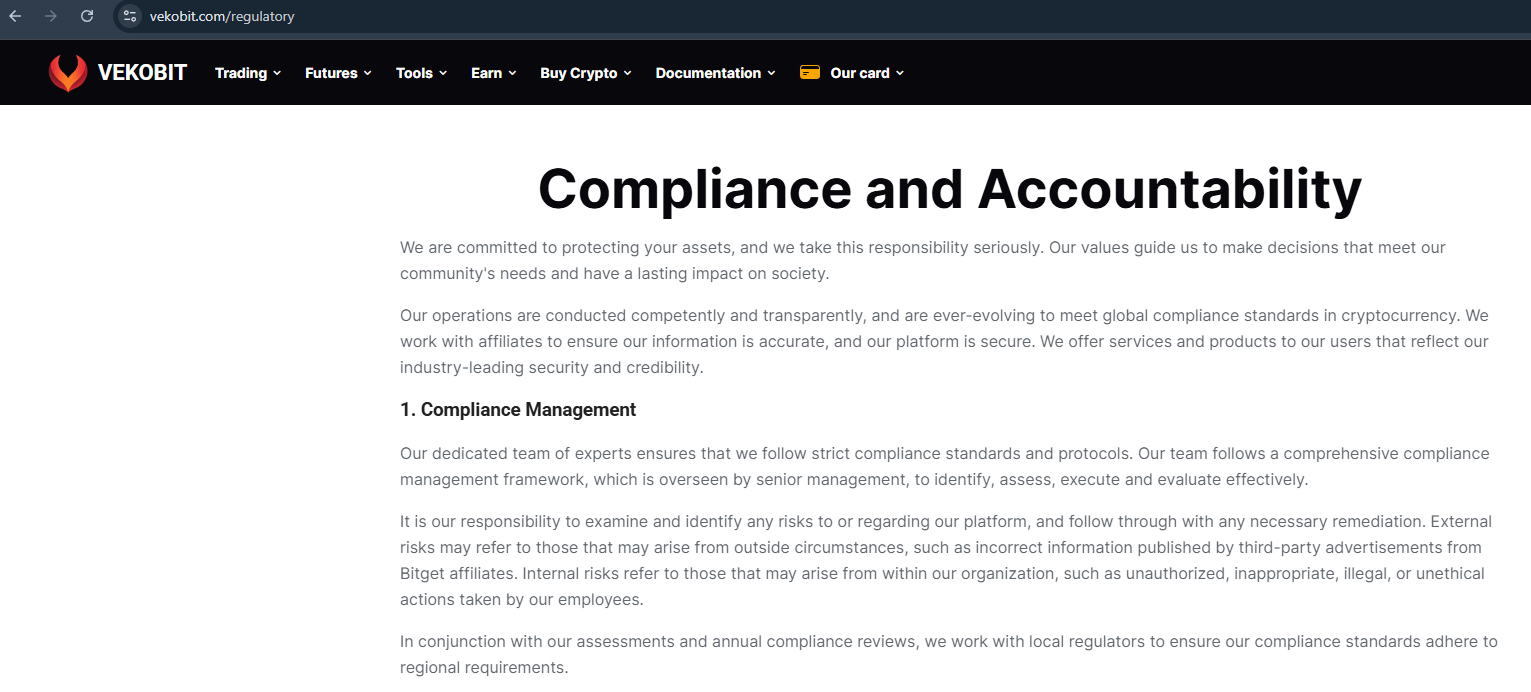
Task: Click the Compliance and Accountability heading
Action: point(949,188)
